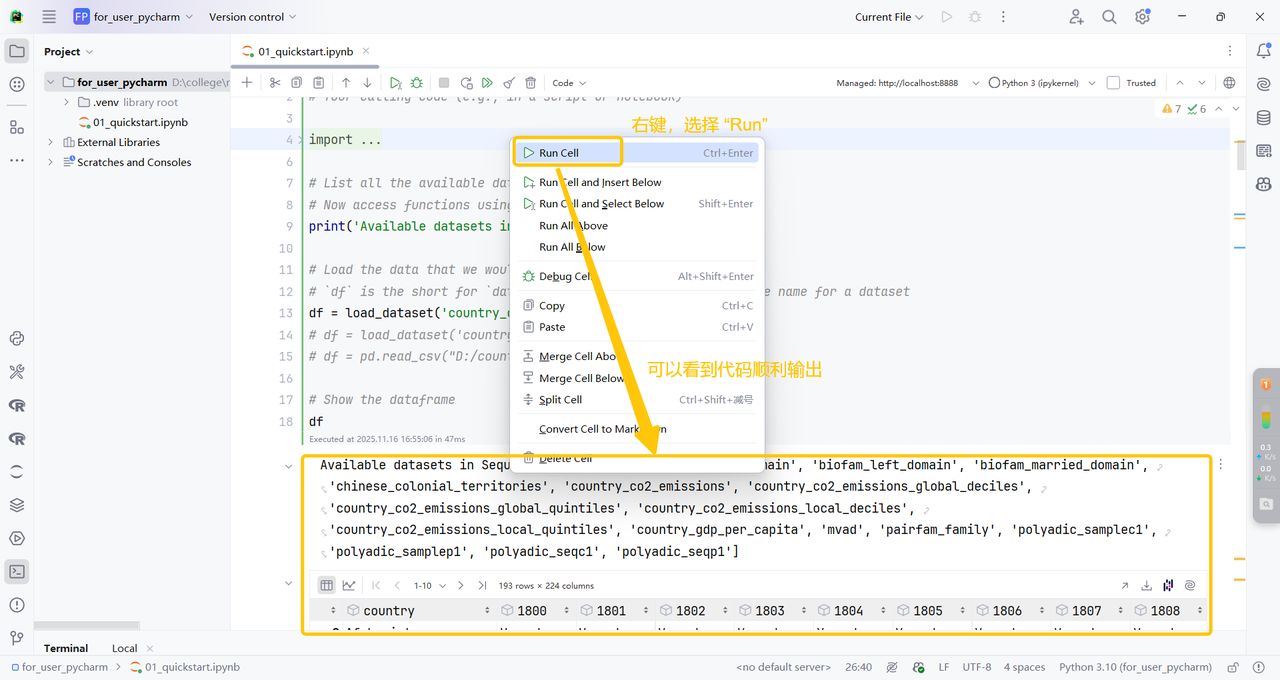Click the Debug Cell bug icon in toolbar

(417, 83)
